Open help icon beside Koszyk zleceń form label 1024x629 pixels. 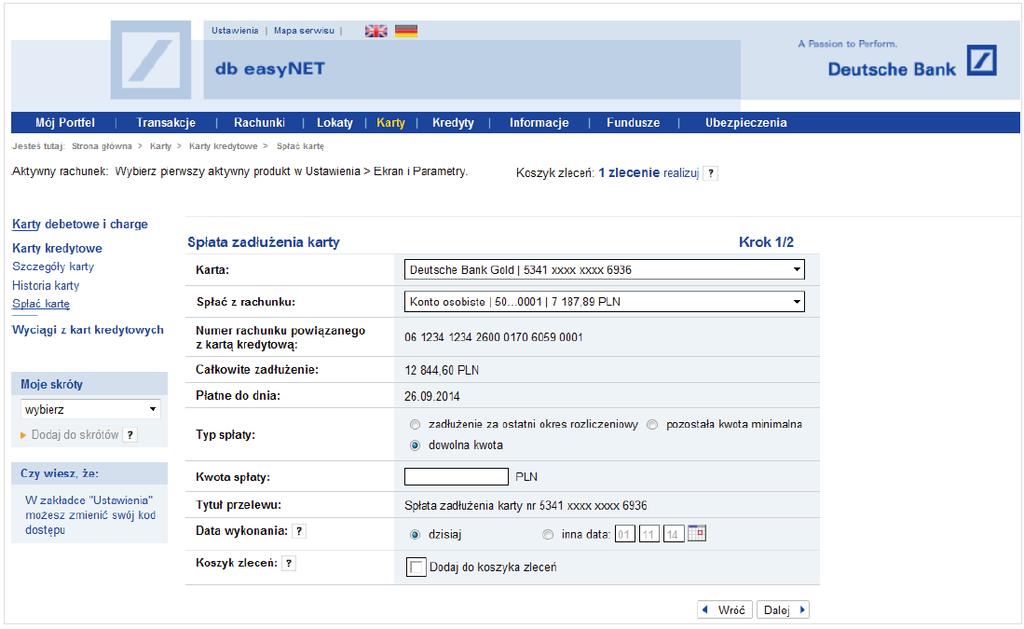[x=289, y=563]
